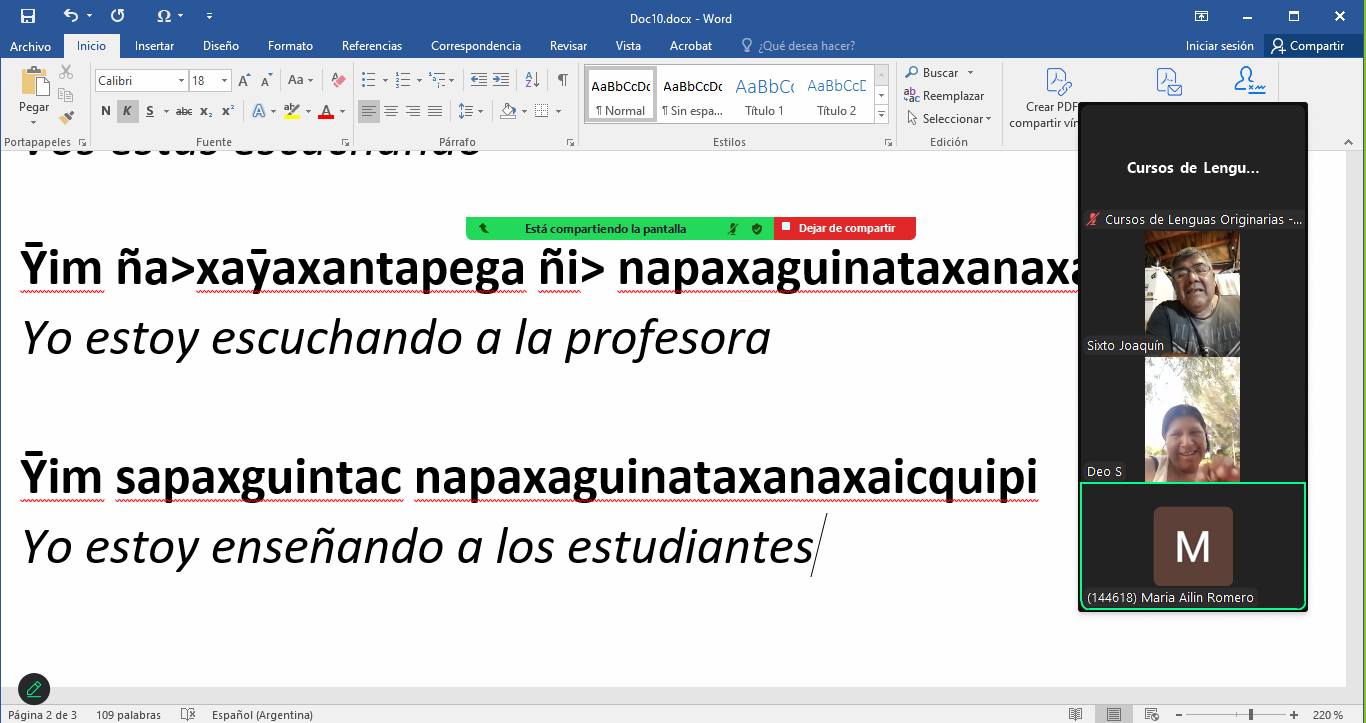Screen dimensions: 1366x723
Task: Click the green annotate pencil icon
Action: pos(34,688)
